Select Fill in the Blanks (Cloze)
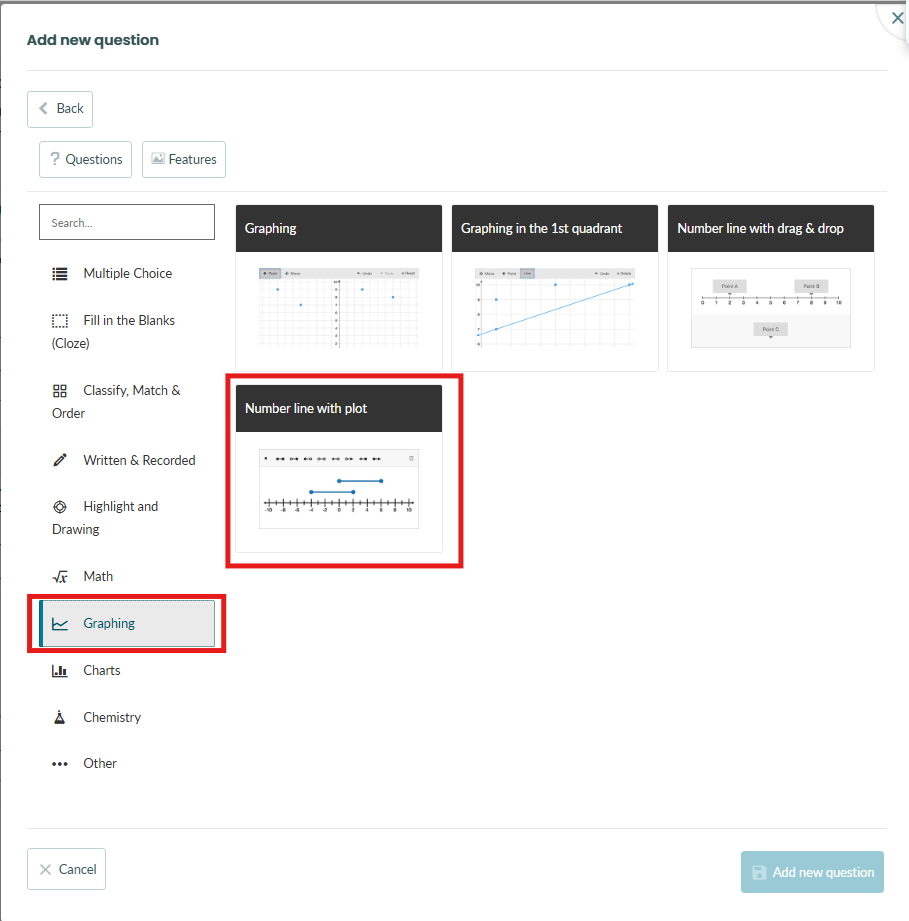Viewport: 909px width, 921px height. coord(127,332)
